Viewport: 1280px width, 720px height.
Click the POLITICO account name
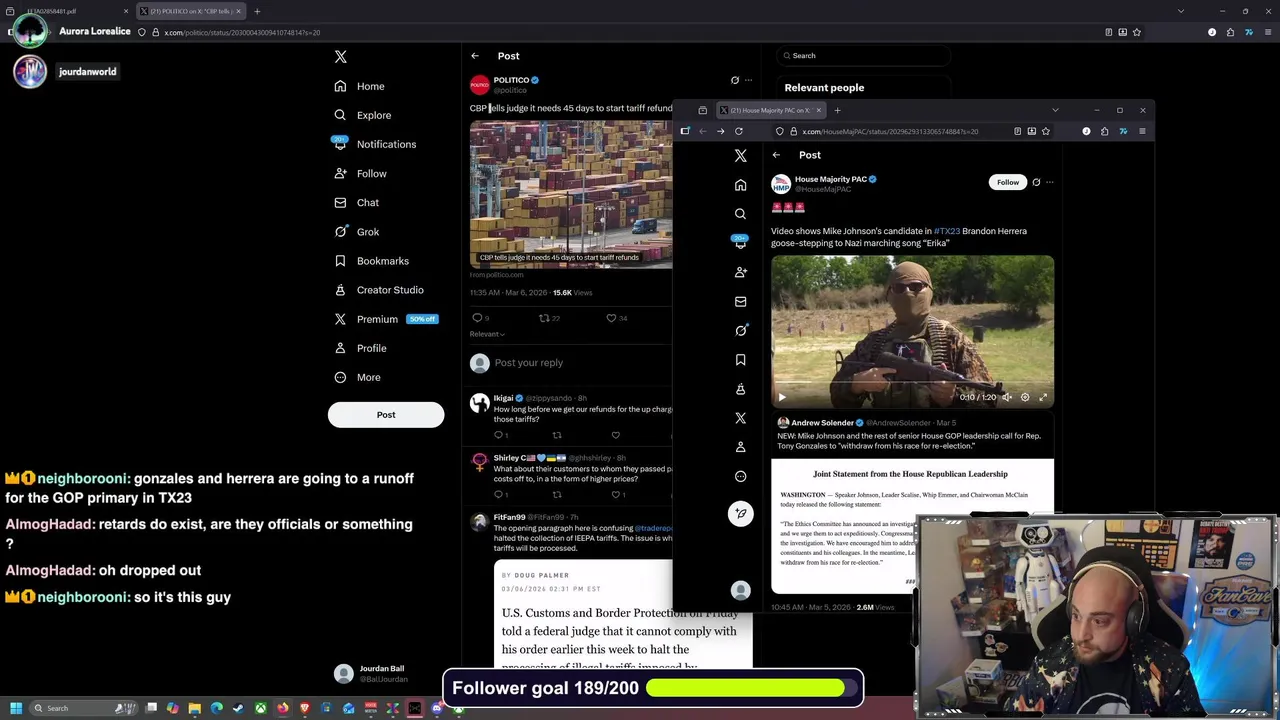(511, 80)
